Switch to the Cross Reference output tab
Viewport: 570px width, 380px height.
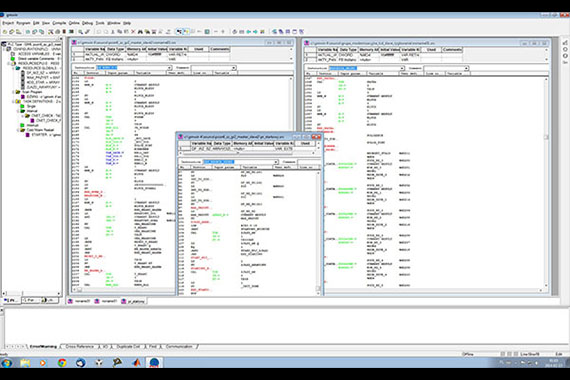pyautogui.click(x=80, y=347)
